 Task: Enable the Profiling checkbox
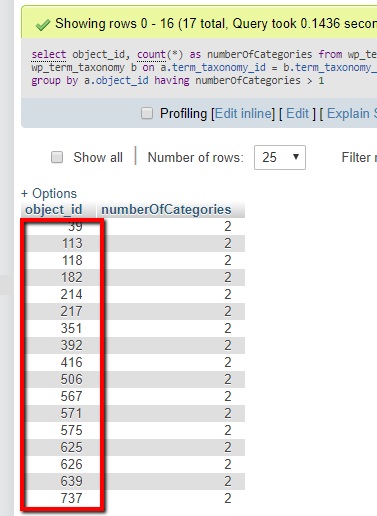tap(147, 113)
